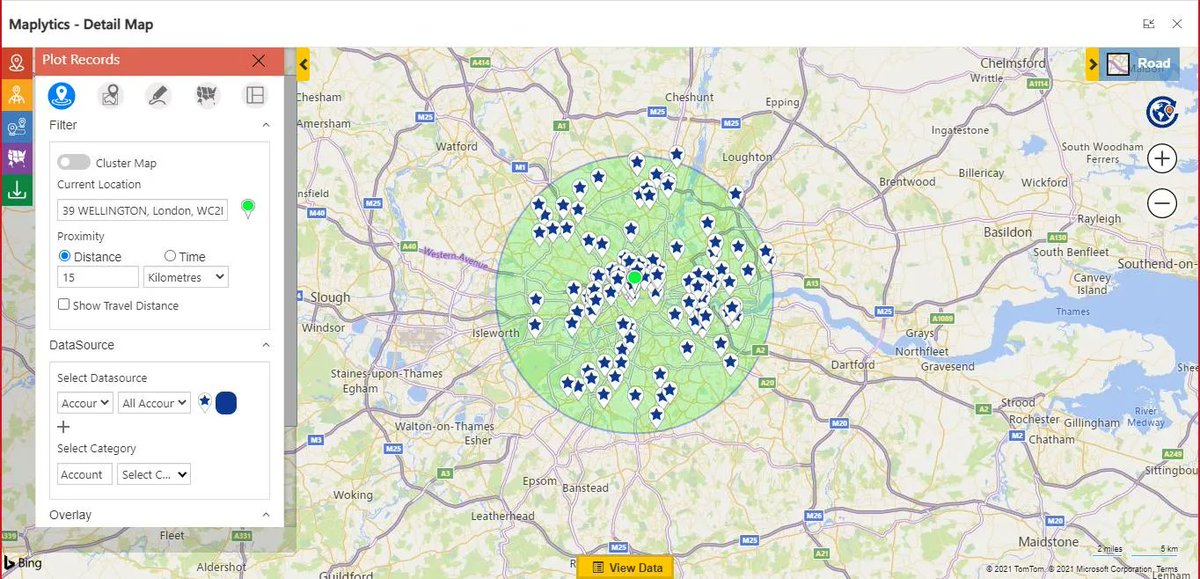Open the Kilometres unit dropdown
This screenshot has height=579, width=1200.
pyautogui.click(x=185, y=277)
